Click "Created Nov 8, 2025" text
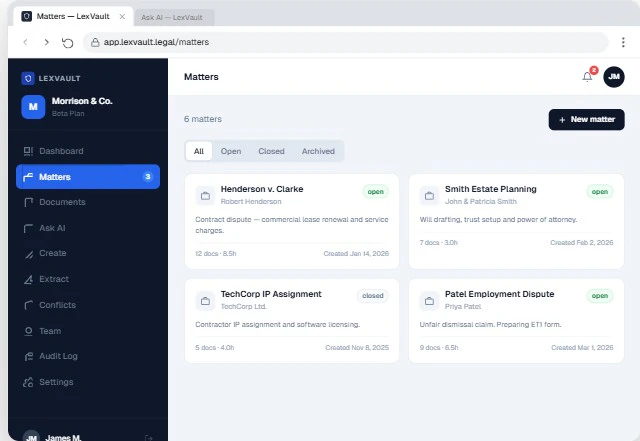 point(357,347)
